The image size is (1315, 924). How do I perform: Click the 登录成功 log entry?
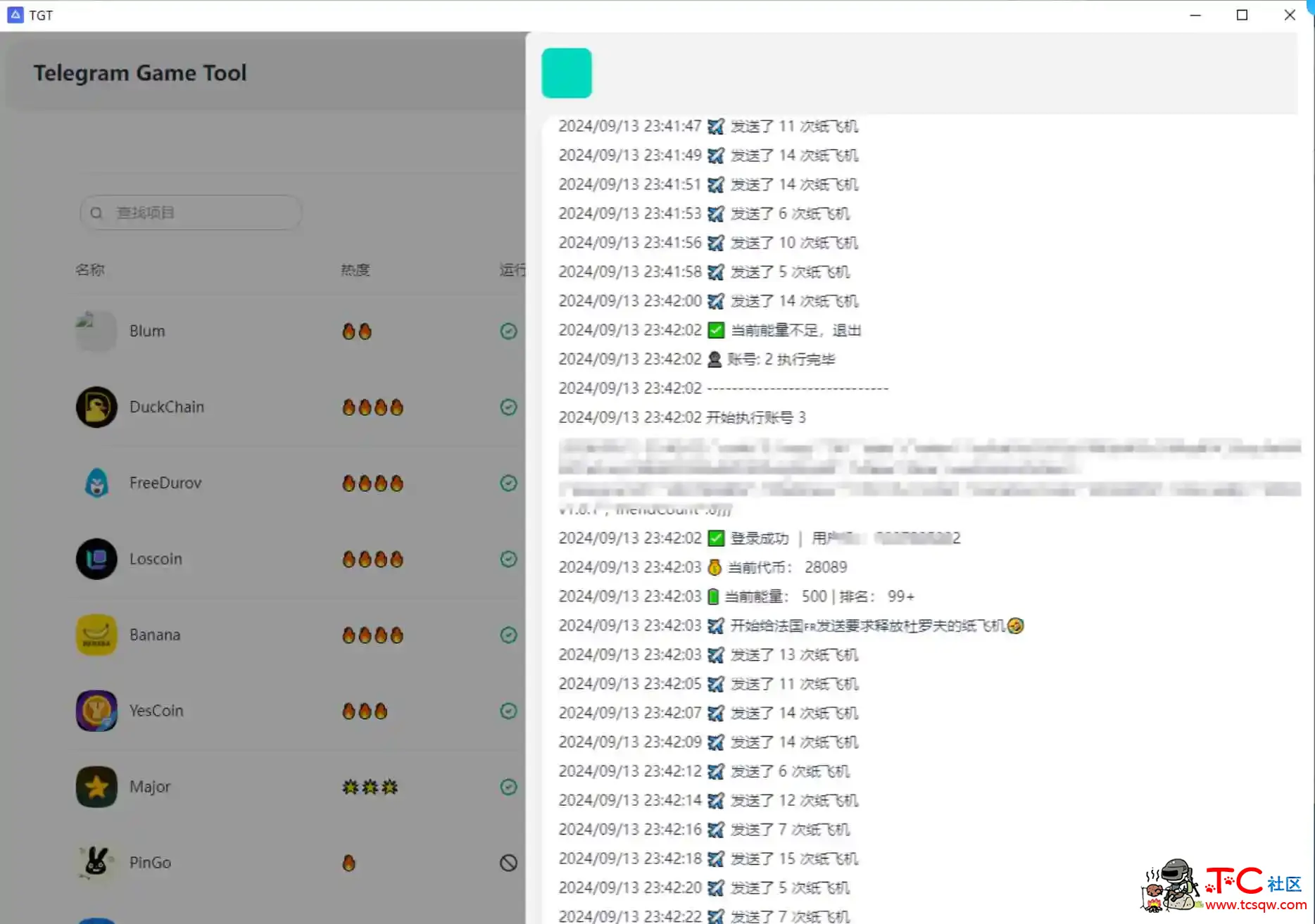coord(760,538)
